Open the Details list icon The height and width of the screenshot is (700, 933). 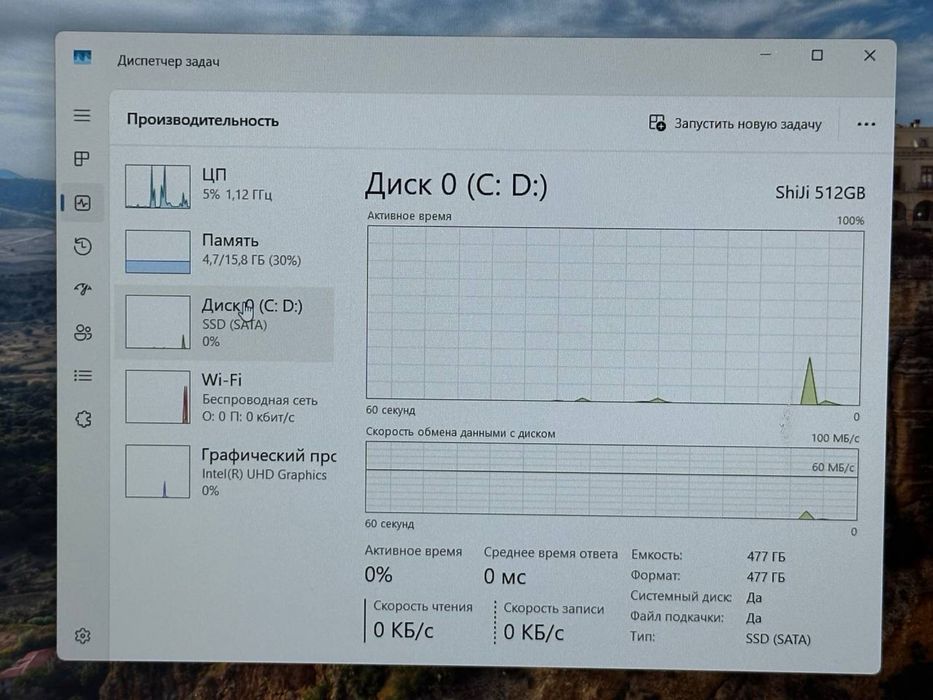(x=83, y=376)
